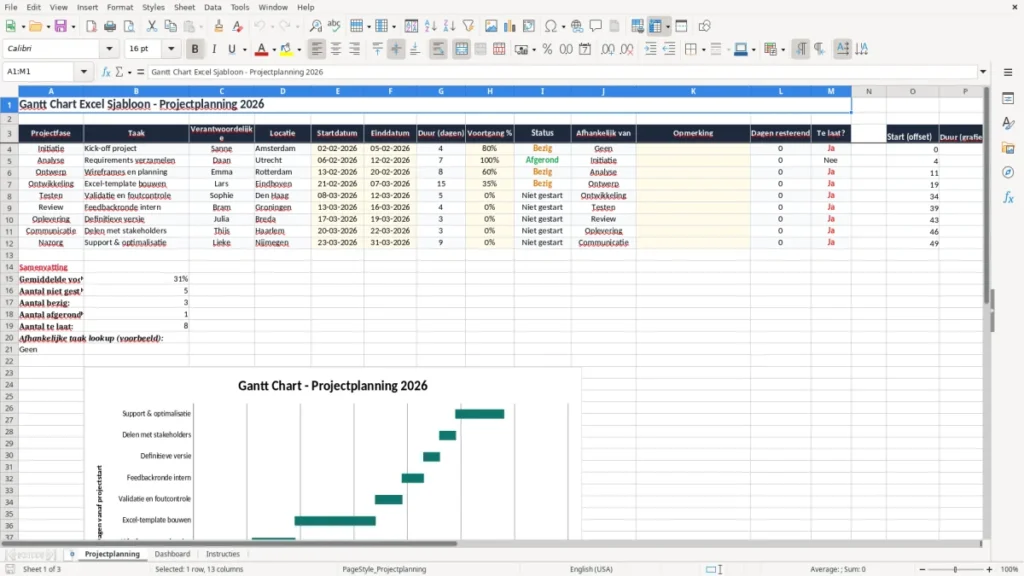
Task: Toggle Center Horizontally alignment
Action: pyautogui.click(x=336, y=49)
